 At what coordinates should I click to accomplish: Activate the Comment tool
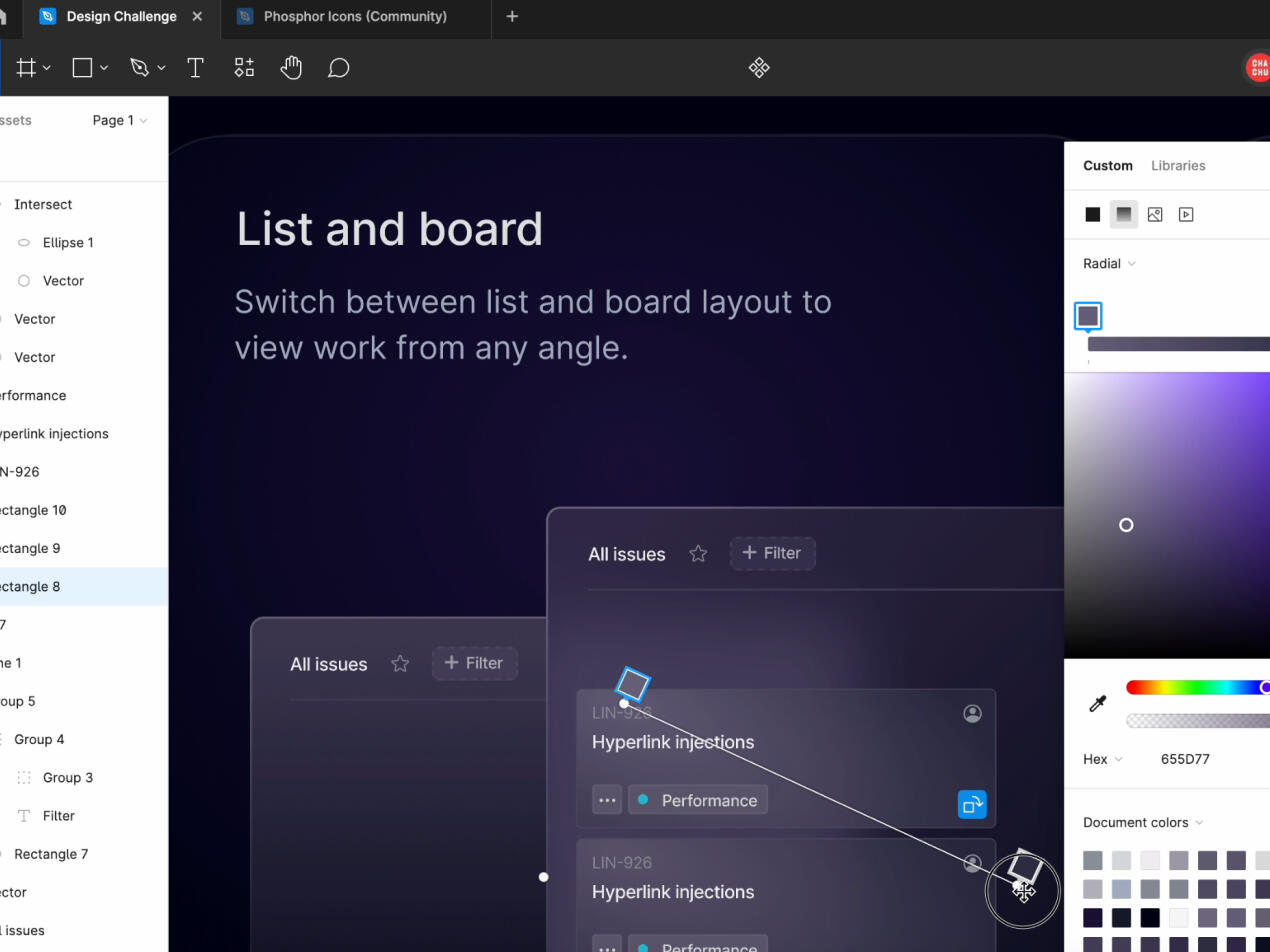339,68
